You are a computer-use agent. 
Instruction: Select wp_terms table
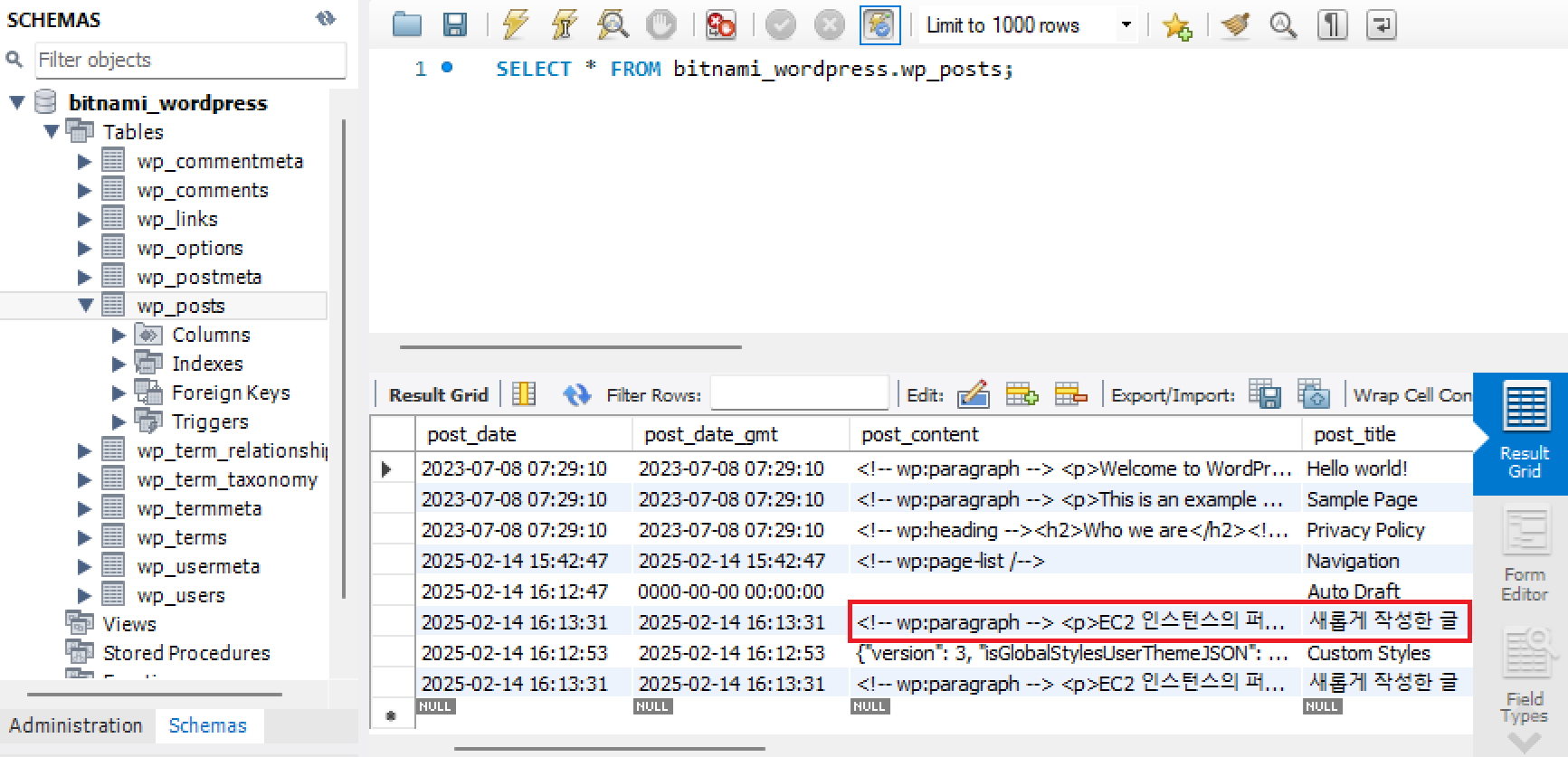point(182,537)
